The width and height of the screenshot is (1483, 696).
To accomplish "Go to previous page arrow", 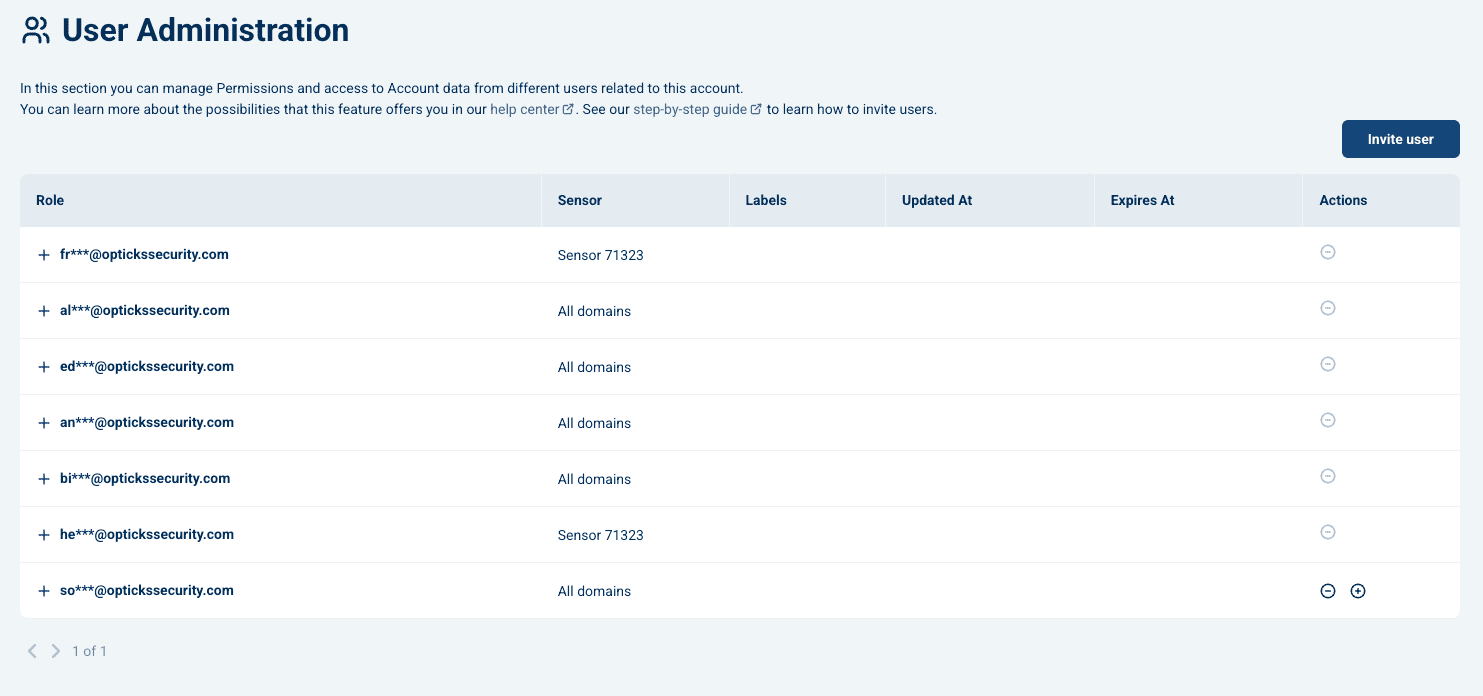I will tap(32, 651).
